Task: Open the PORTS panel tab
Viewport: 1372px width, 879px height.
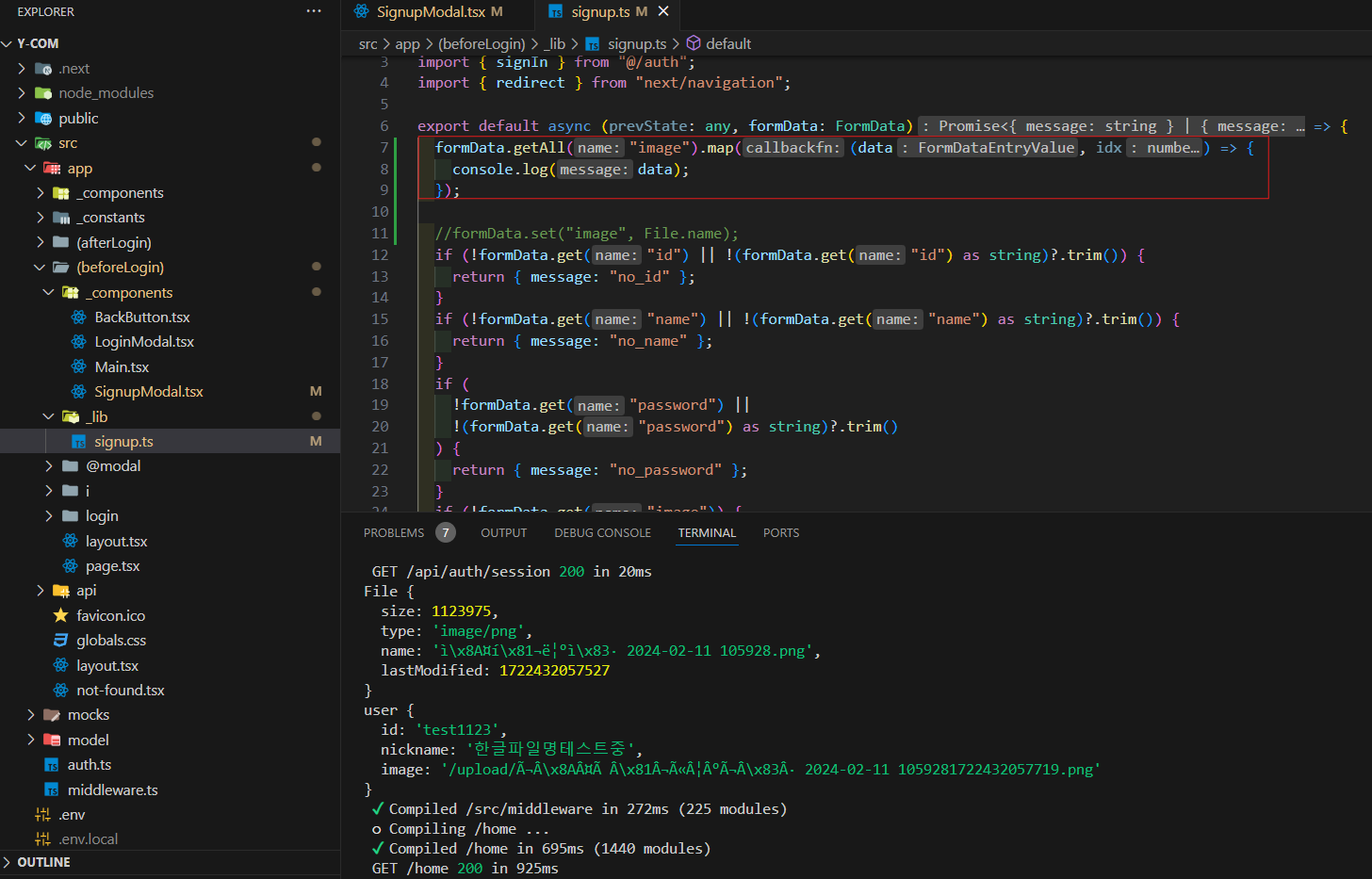Action: coord(781,532)
